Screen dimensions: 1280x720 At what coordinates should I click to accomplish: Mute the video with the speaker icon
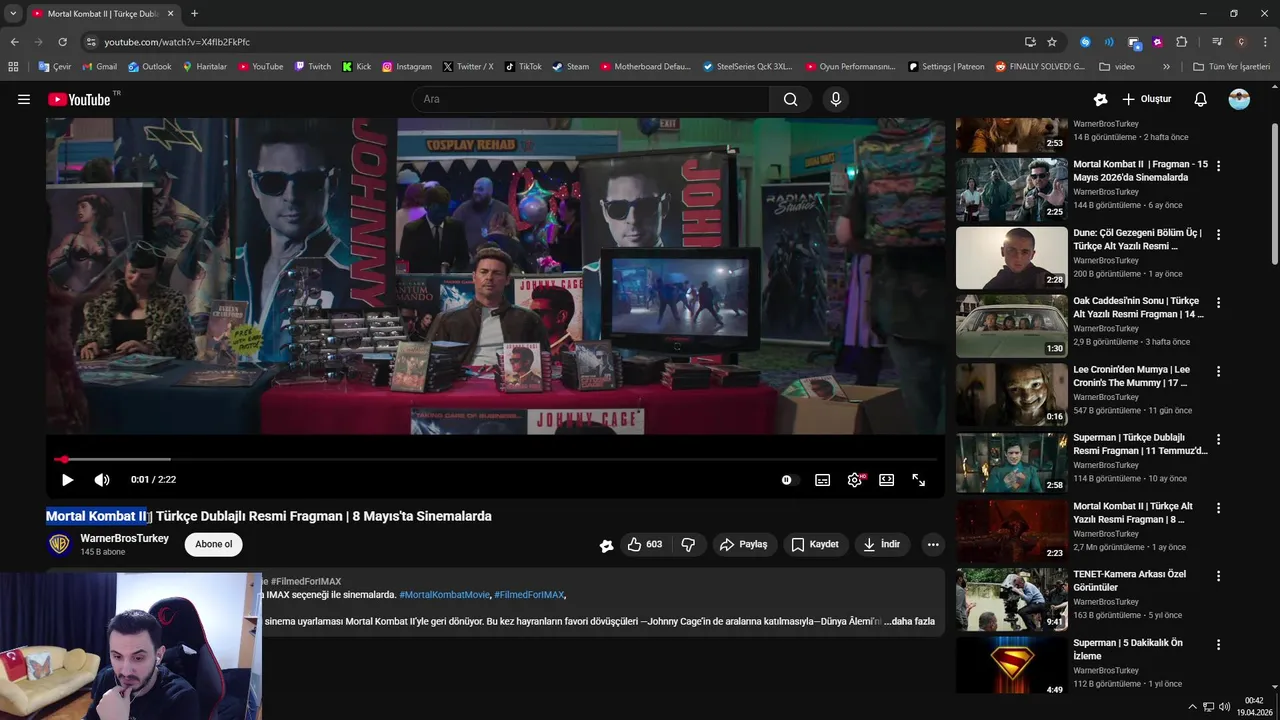click(x=102, y=480)
